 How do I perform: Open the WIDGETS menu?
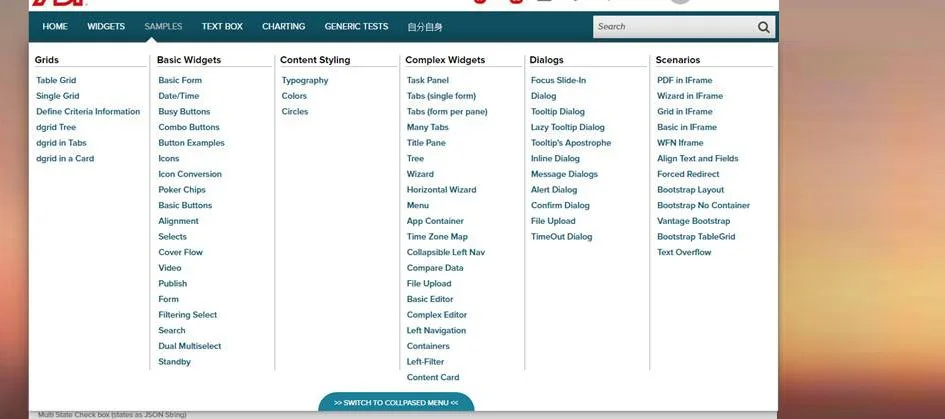coord(106,27)
